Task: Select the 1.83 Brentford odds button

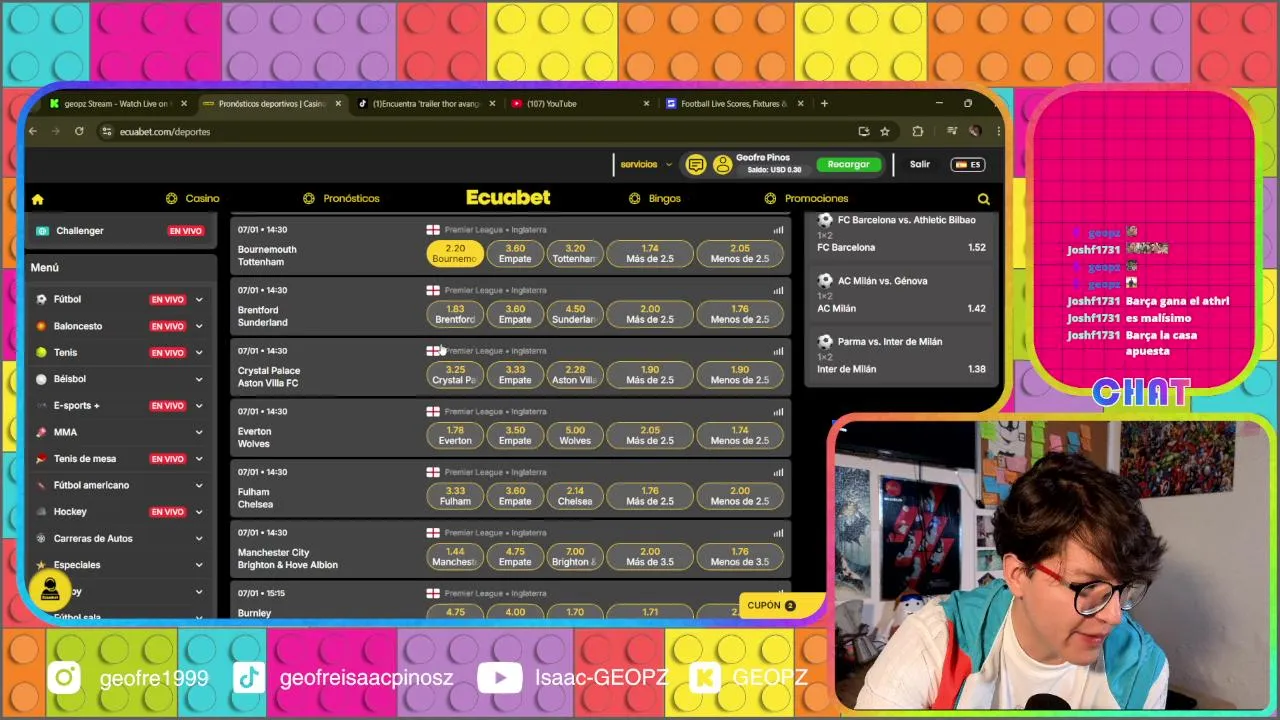Action: [x=455, y=315]
